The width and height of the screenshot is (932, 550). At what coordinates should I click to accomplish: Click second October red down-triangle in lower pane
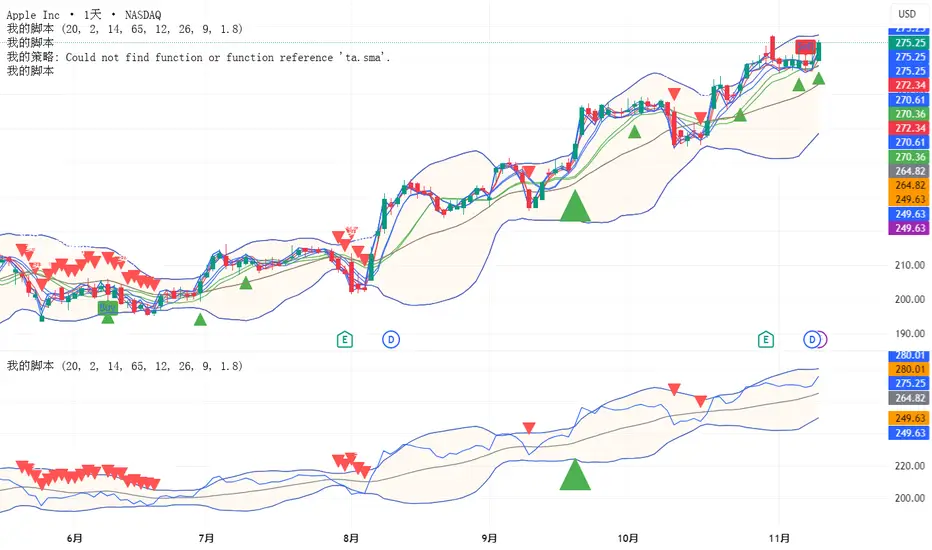coord(701,401)
